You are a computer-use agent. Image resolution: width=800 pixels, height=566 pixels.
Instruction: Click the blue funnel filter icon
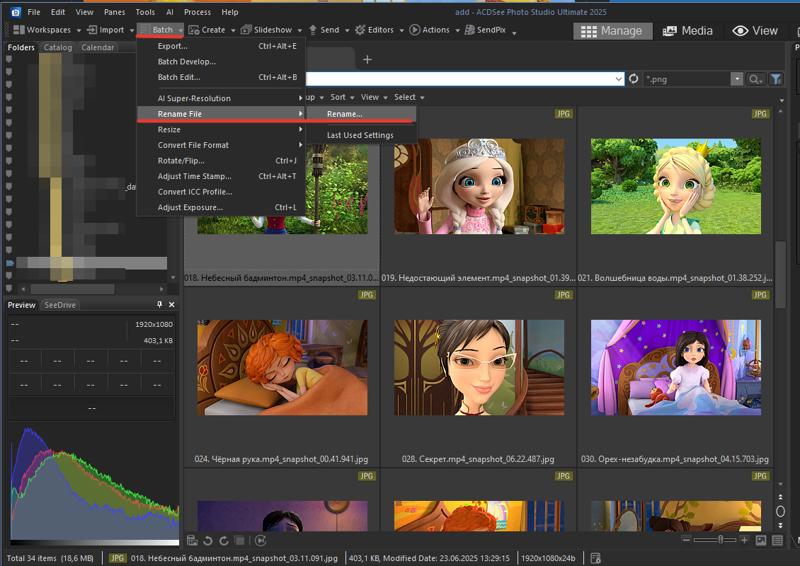(x=776, y=79)
